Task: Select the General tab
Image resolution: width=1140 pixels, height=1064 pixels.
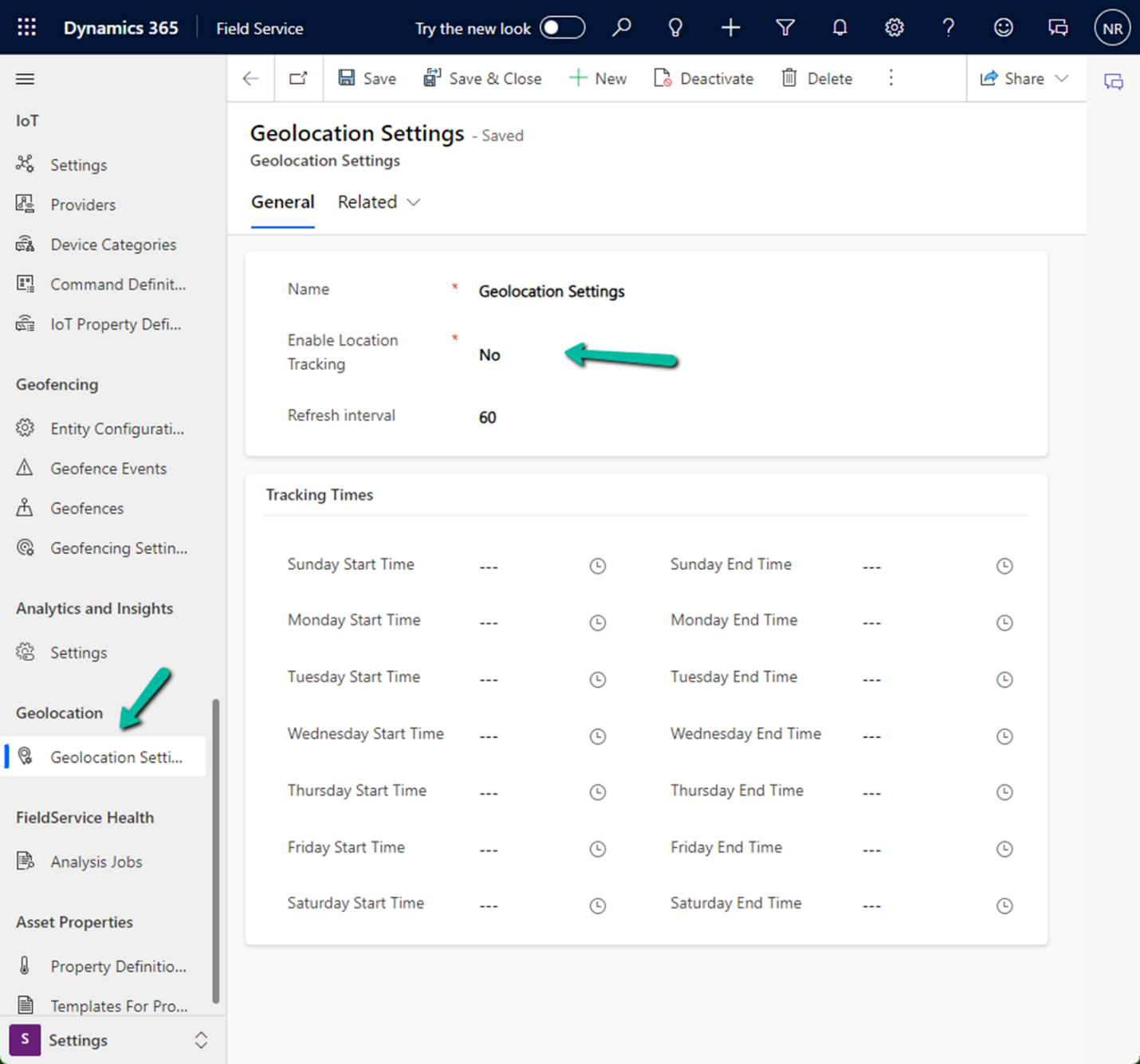Action: pos(282,202)
